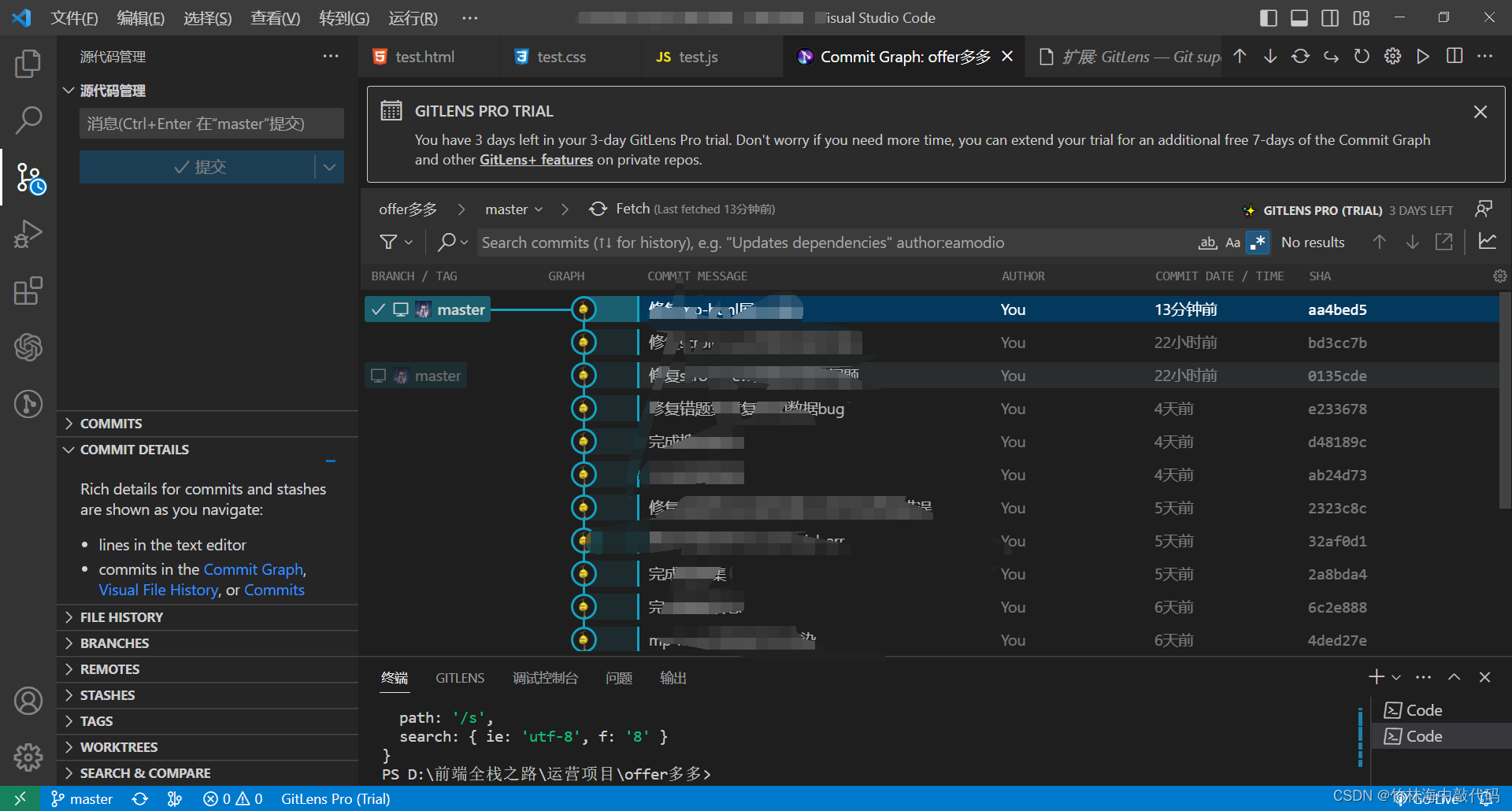
Task: Switch to the 问题 panel tab
Action: click(619, 678)
